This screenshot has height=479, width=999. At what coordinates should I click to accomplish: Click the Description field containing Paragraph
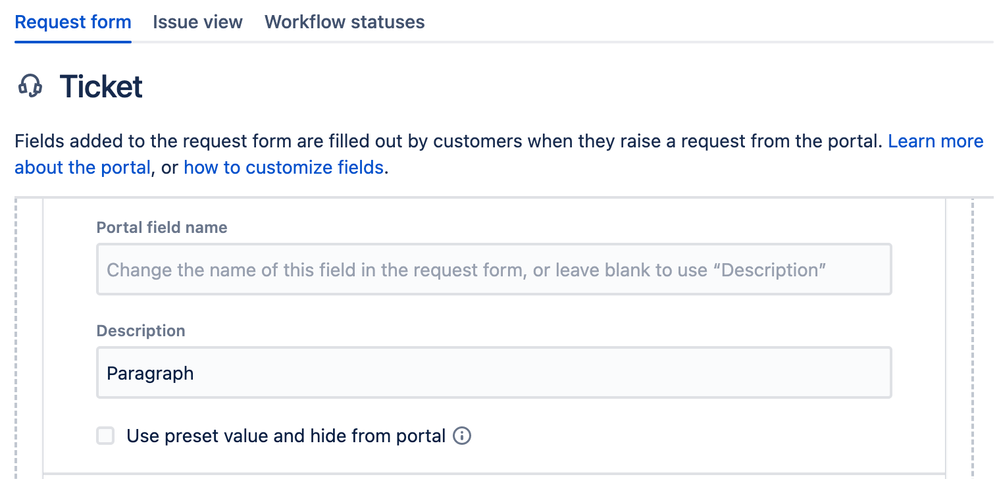tap(494, 373)
